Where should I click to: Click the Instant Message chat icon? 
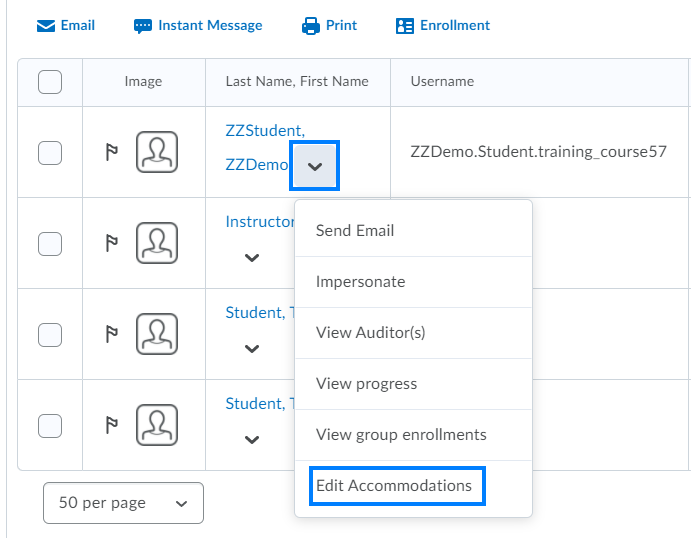click(x=143, y=26)
